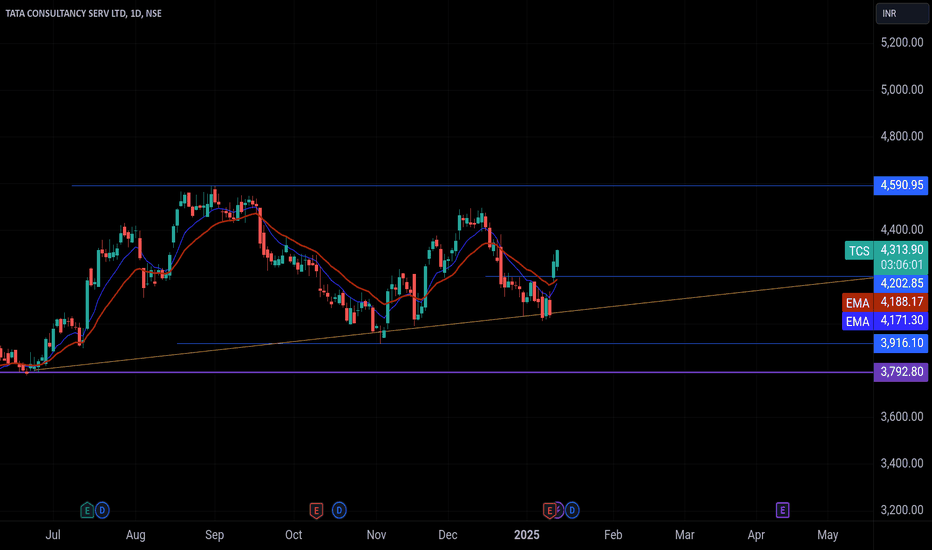This screenshot has width=932, height=550.
Task: Open the dividend marker in January 2025
Action: pos(572,510)
